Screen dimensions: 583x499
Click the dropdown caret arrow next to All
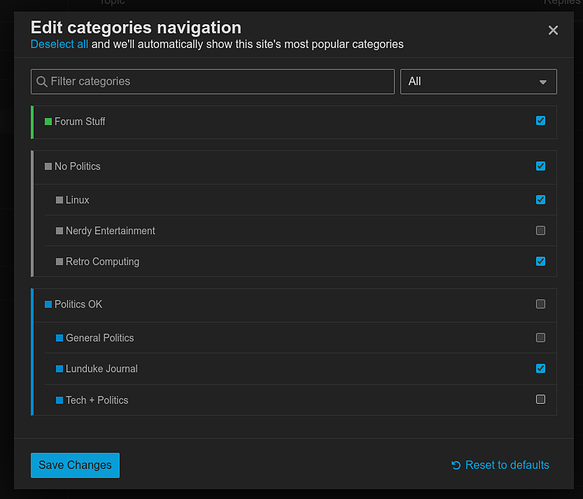click(x=543, y=82)
